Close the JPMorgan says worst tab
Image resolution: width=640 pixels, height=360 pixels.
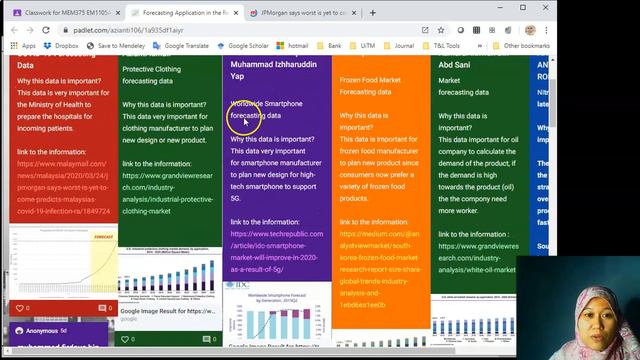(x=354, y=13)
